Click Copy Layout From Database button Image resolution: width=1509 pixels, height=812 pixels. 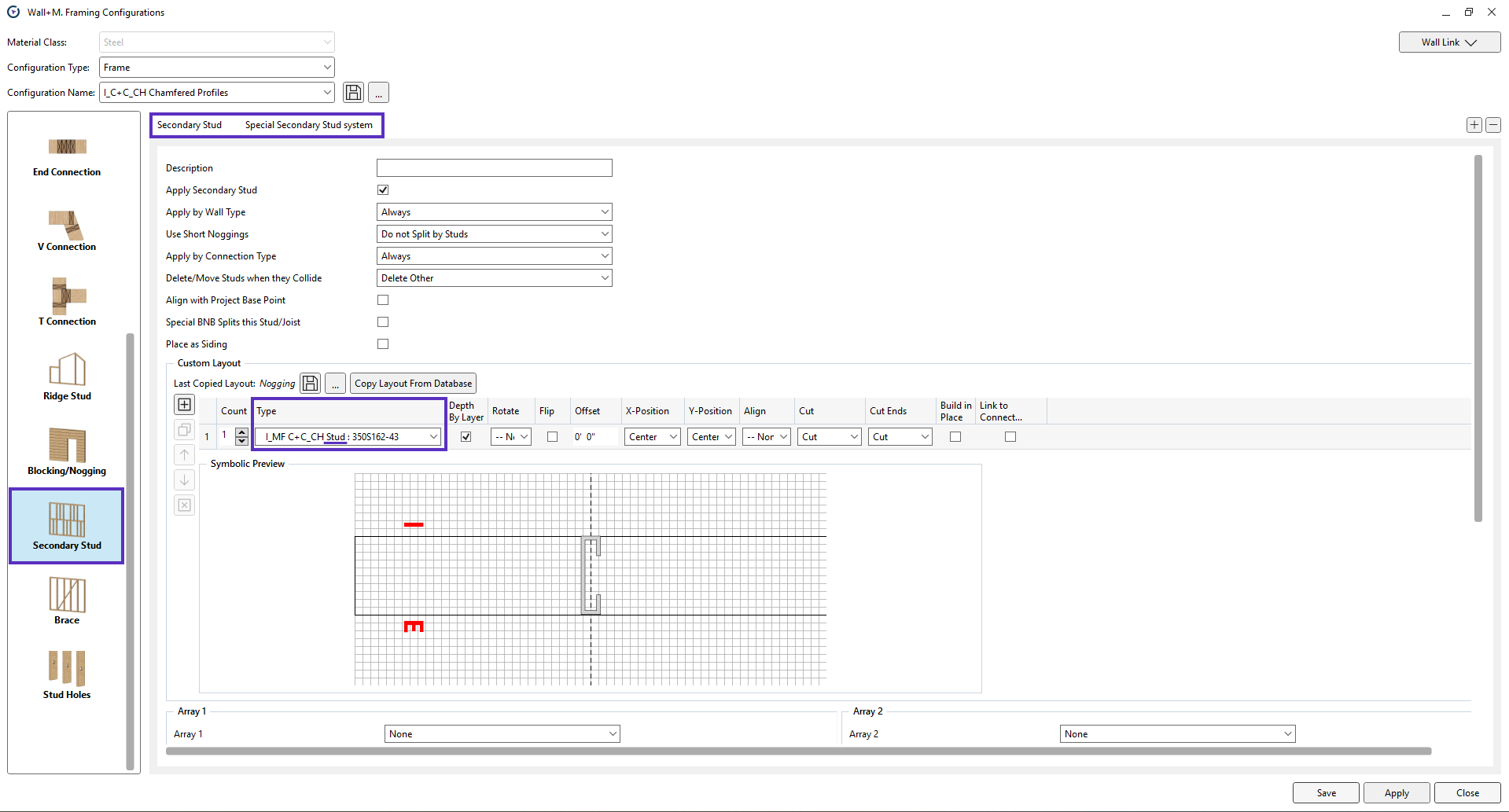point(413,384)
